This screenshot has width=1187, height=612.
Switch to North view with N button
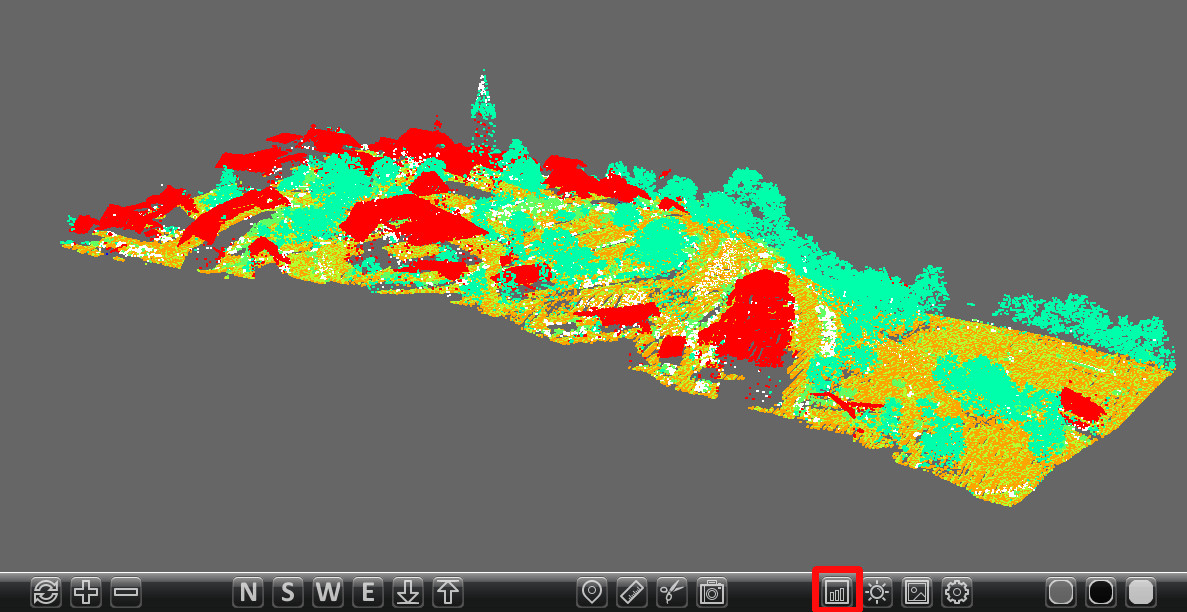(x=248, y=592)
